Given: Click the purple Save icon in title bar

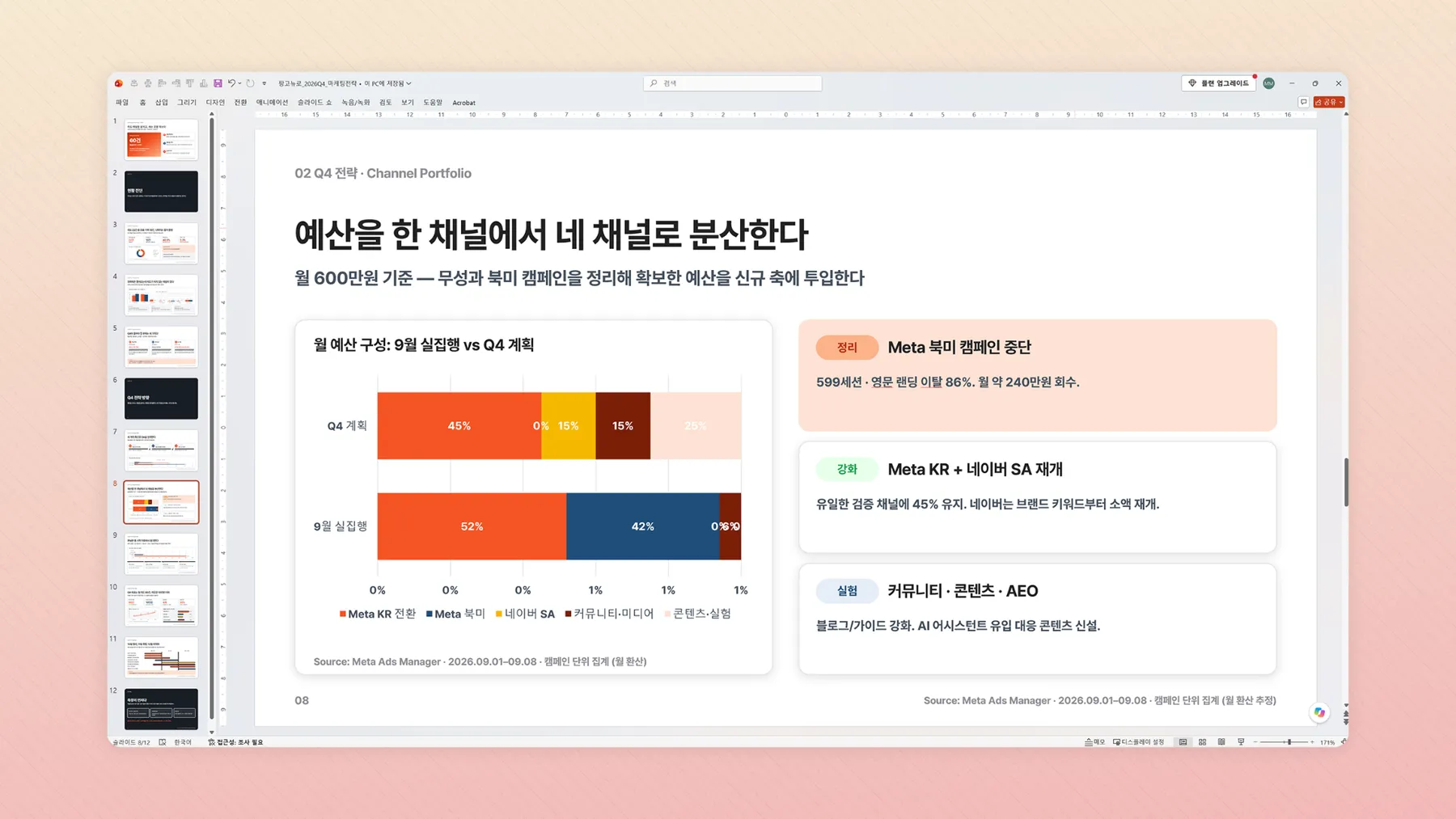Looking at the screenshot, I should click(218, 83).
